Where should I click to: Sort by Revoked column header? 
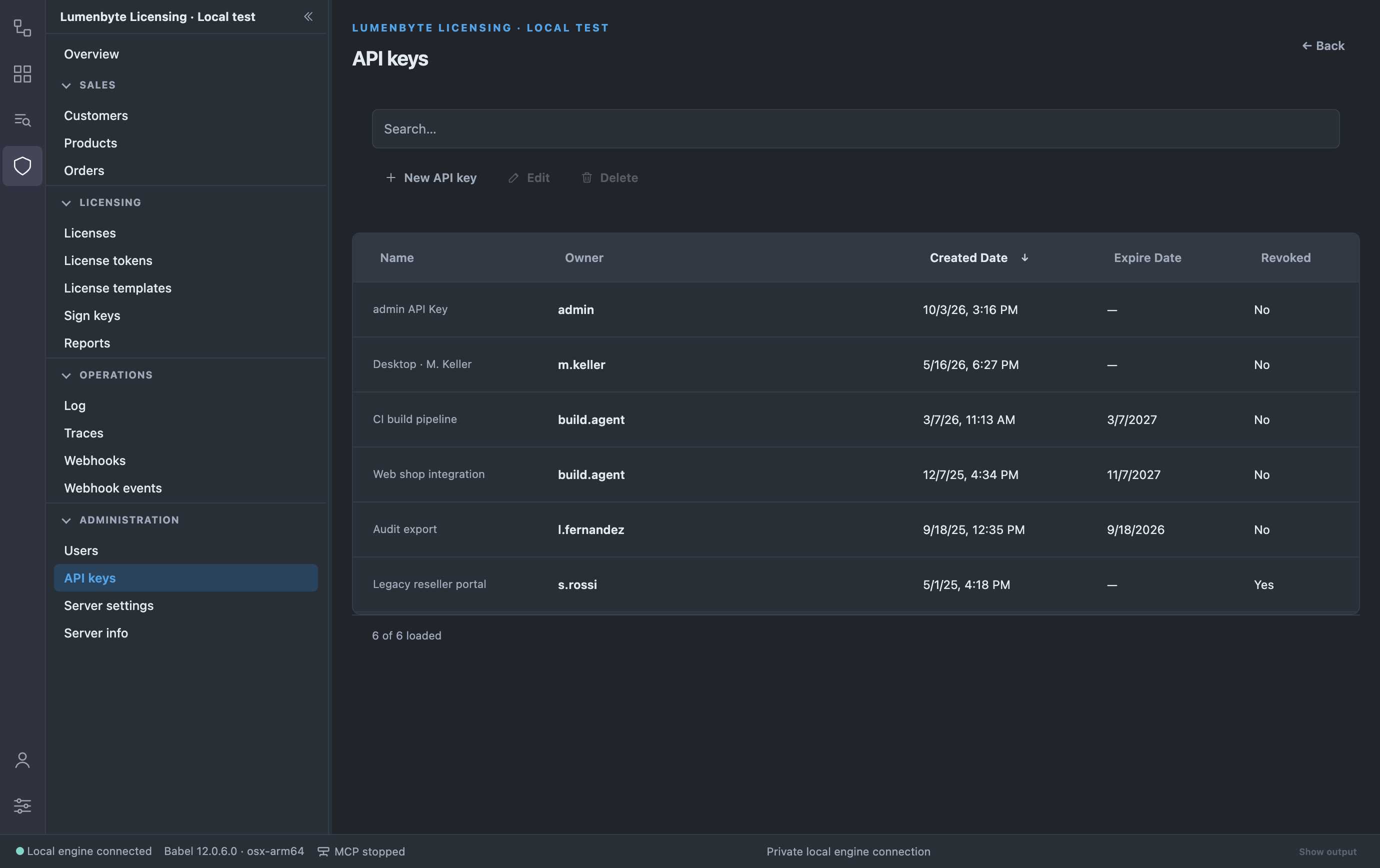point(1285,258)
